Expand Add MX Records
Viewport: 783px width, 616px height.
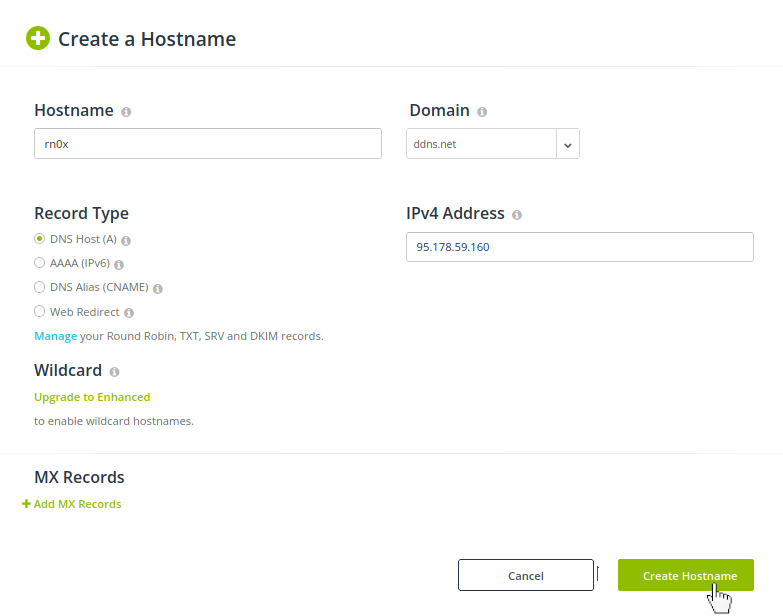click(72, 504)
